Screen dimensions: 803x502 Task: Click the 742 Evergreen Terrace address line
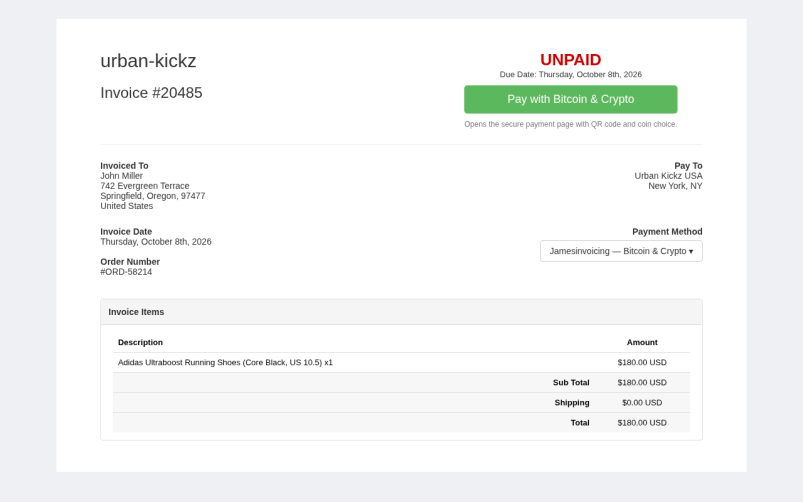pyautogui.click(x=144, y=186)
